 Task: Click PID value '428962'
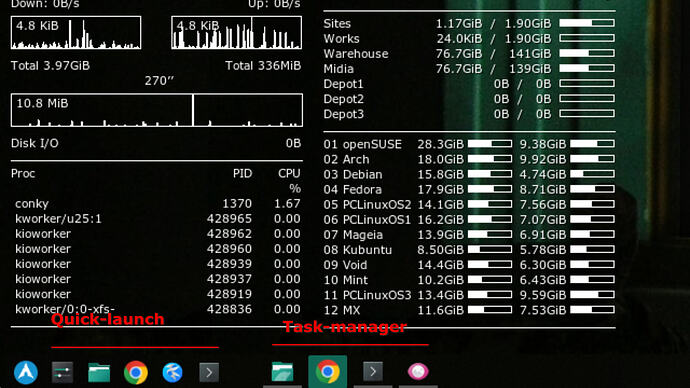229,234
